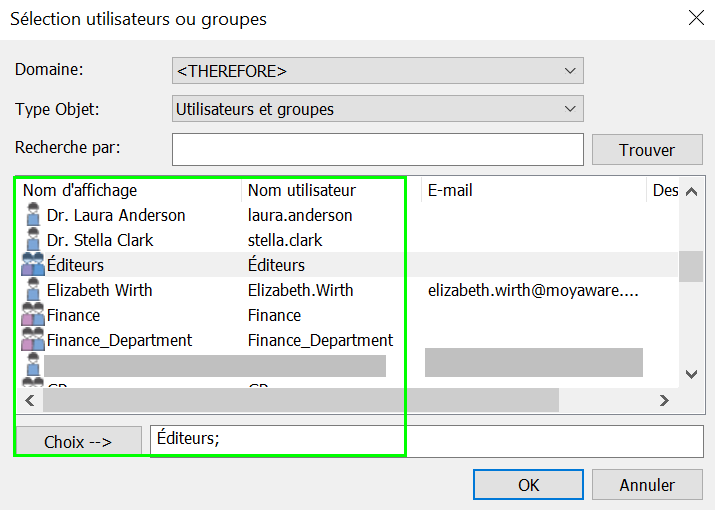Click the user icon beside Elizabeth Wirth
The image size is (715, 510).
click(x=33, y=290)
